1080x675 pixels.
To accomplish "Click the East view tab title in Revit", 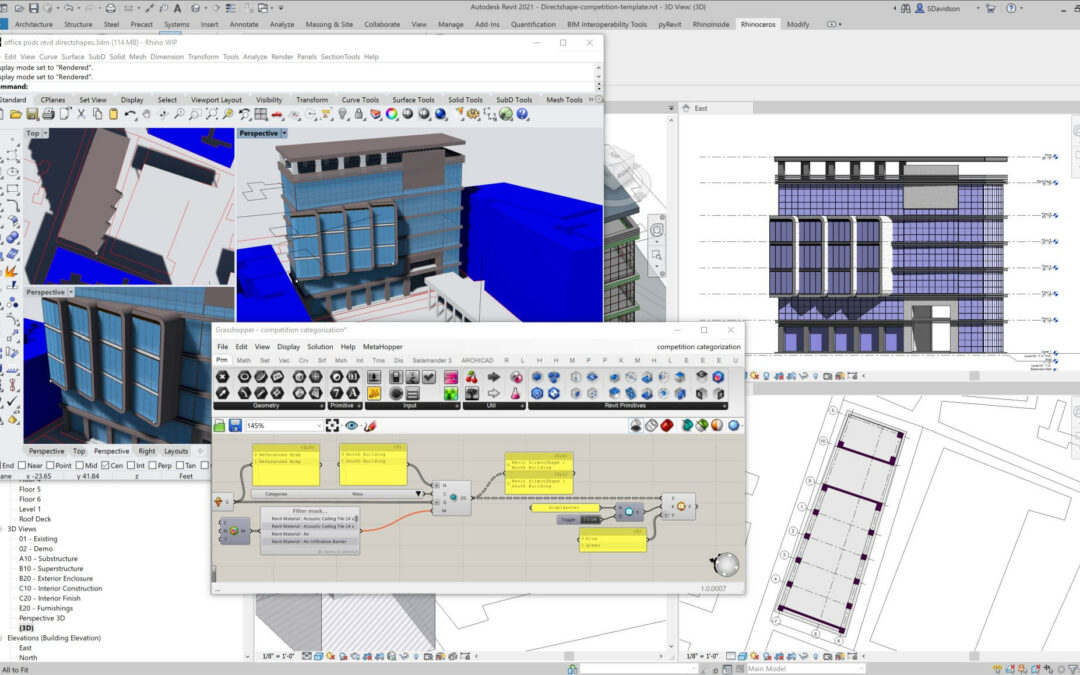I will (700, 108).
